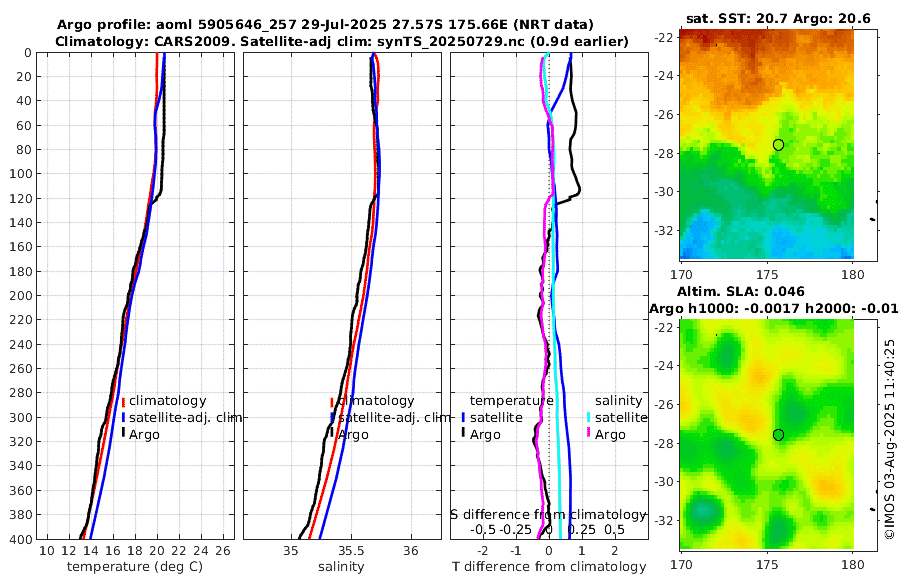This screenshot has width=900, height=580.
Task: Click the Argo profile title text
Action: point(325,25)
